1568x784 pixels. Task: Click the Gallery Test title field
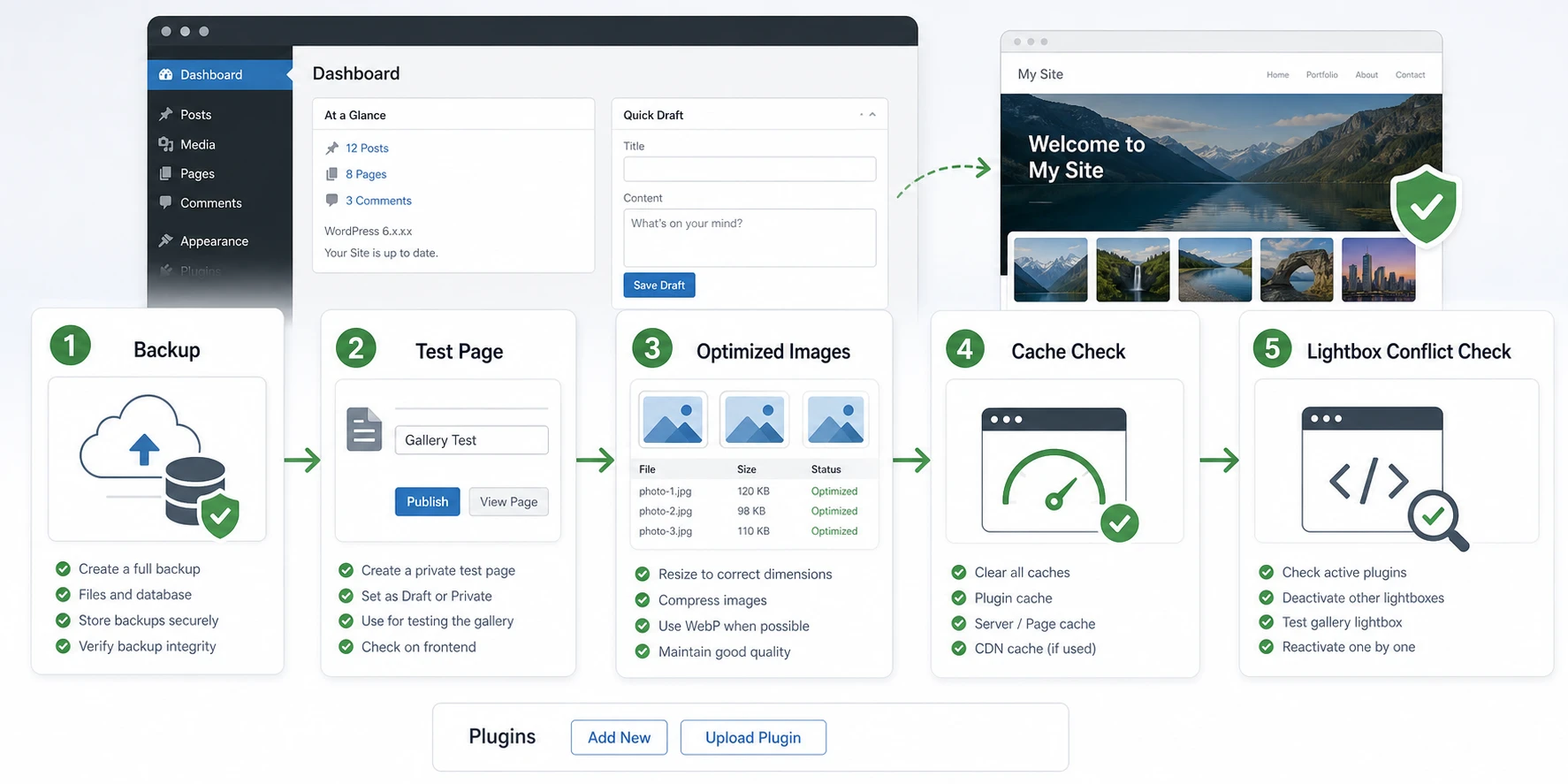471,440
